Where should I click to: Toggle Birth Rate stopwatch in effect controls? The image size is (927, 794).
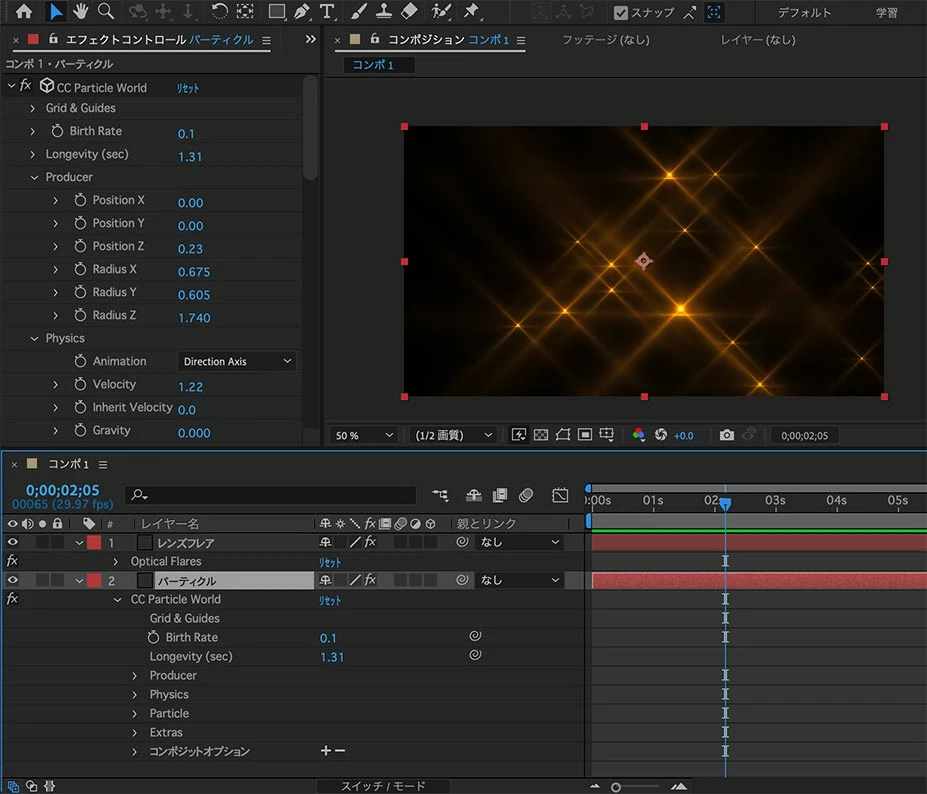(x=57, y=131)
